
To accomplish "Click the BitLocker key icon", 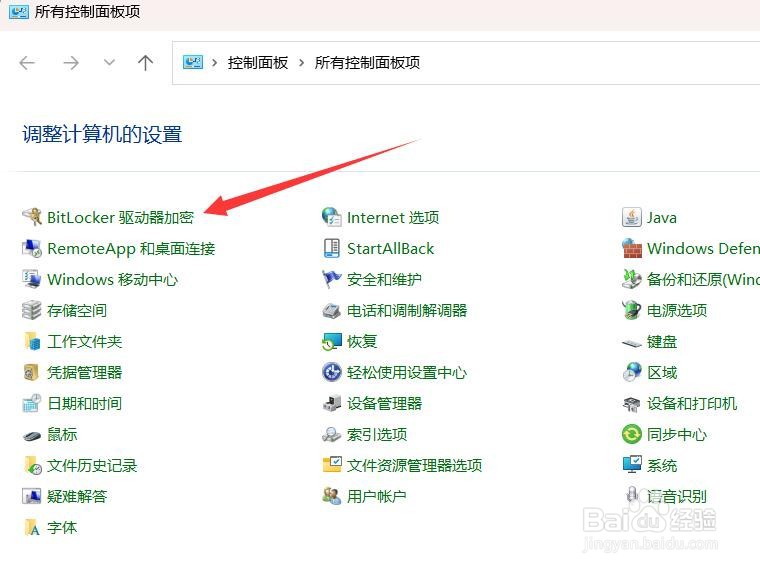I will (x=32, y=217).
